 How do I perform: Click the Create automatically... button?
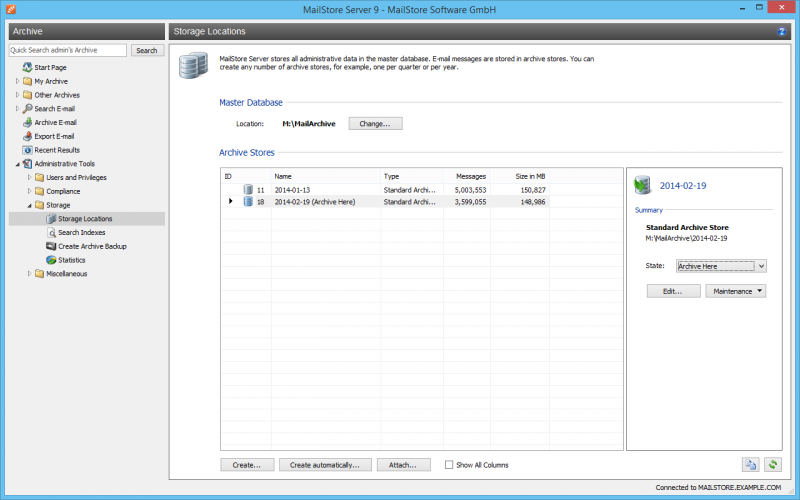tap(325, 465)
